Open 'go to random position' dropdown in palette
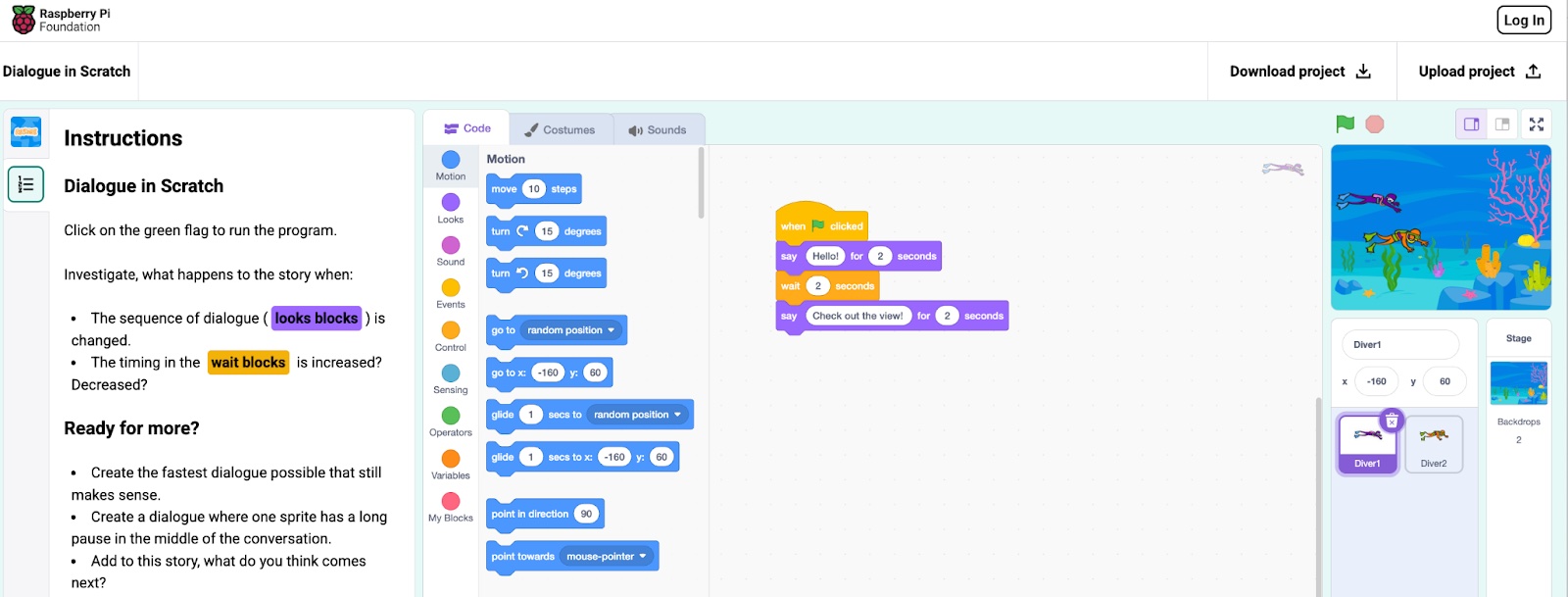 [571, 330]
